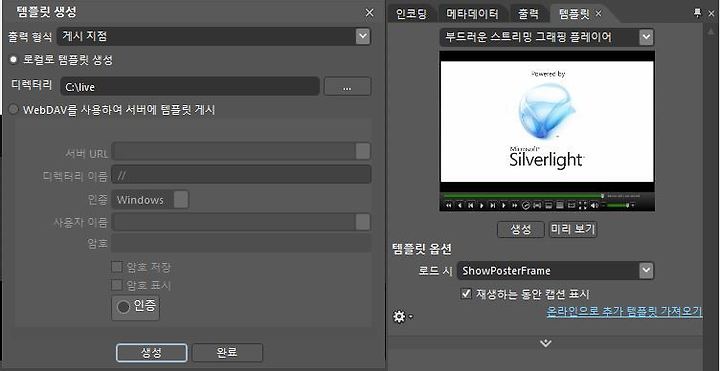720x371 pixels.
Task: Switch to the 메타데이터 tab
Action: click(472, 14)
